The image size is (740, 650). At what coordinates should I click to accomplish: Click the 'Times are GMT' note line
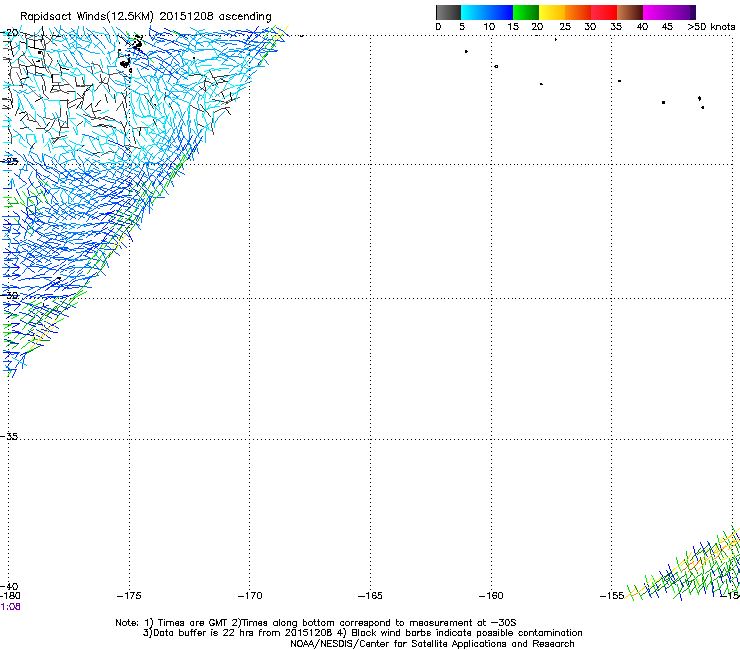coord(316,623)
